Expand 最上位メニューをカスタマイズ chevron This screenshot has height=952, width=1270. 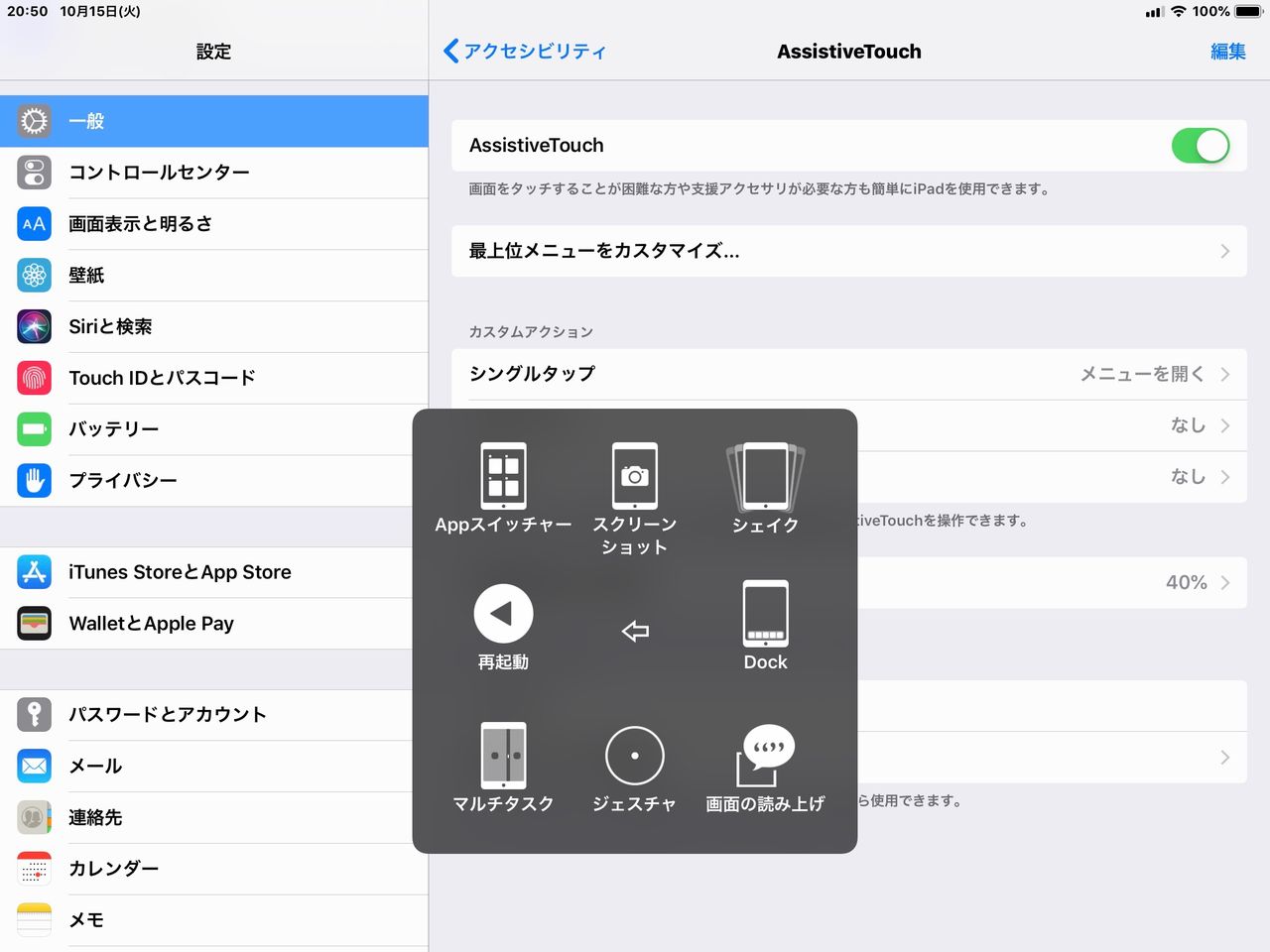pos(1225,251)
